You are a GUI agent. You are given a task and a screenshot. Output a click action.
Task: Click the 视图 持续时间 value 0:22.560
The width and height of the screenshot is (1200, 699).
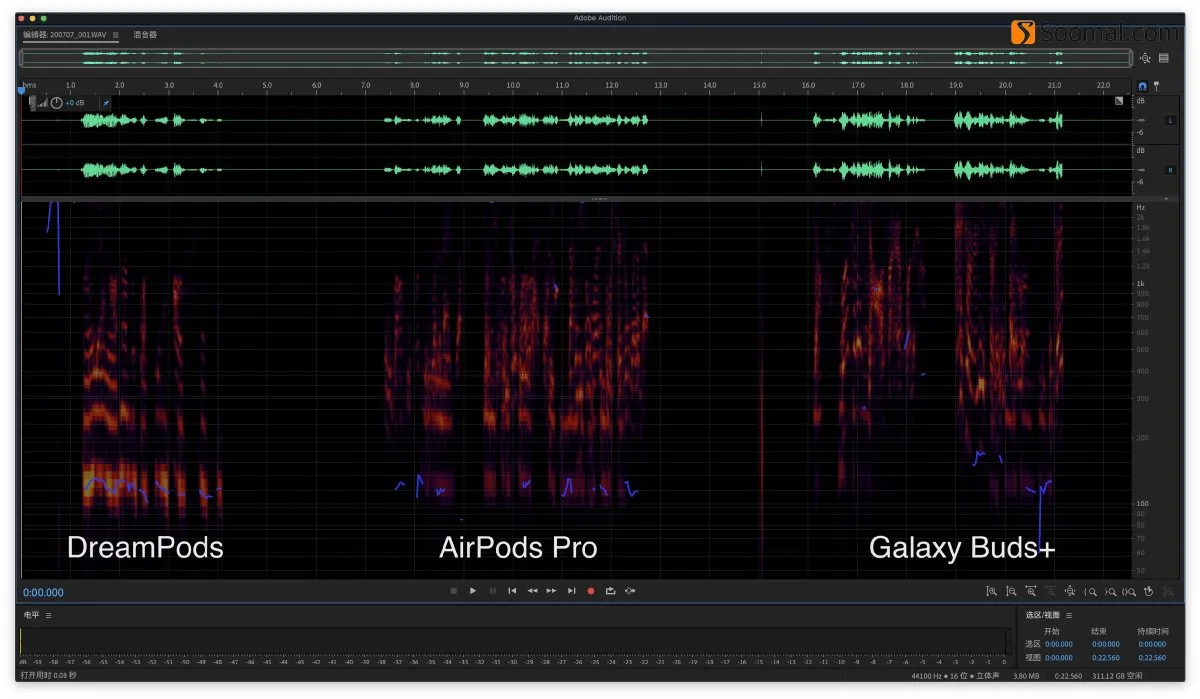coord(1152,658)
